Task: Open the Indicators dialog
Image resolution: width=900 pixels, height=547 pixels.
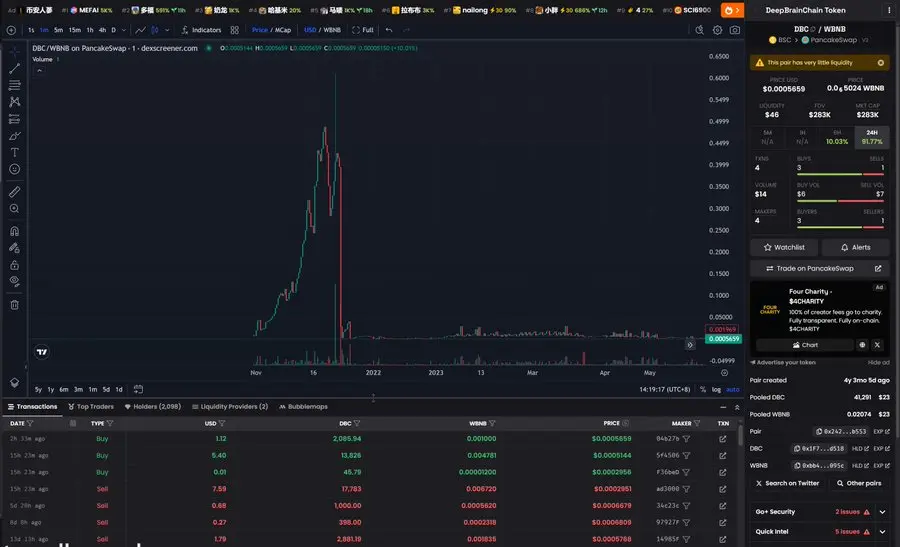Action: [x=201, y=30]
